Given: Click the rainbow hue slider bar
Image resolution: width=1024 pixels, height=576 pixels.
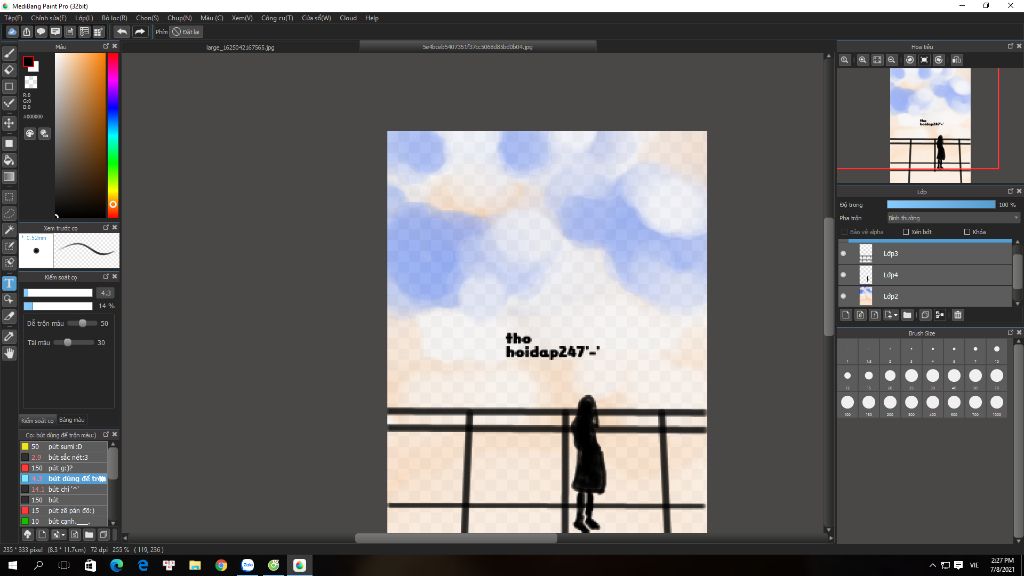Looking at the screenshot, I should 113,135.
